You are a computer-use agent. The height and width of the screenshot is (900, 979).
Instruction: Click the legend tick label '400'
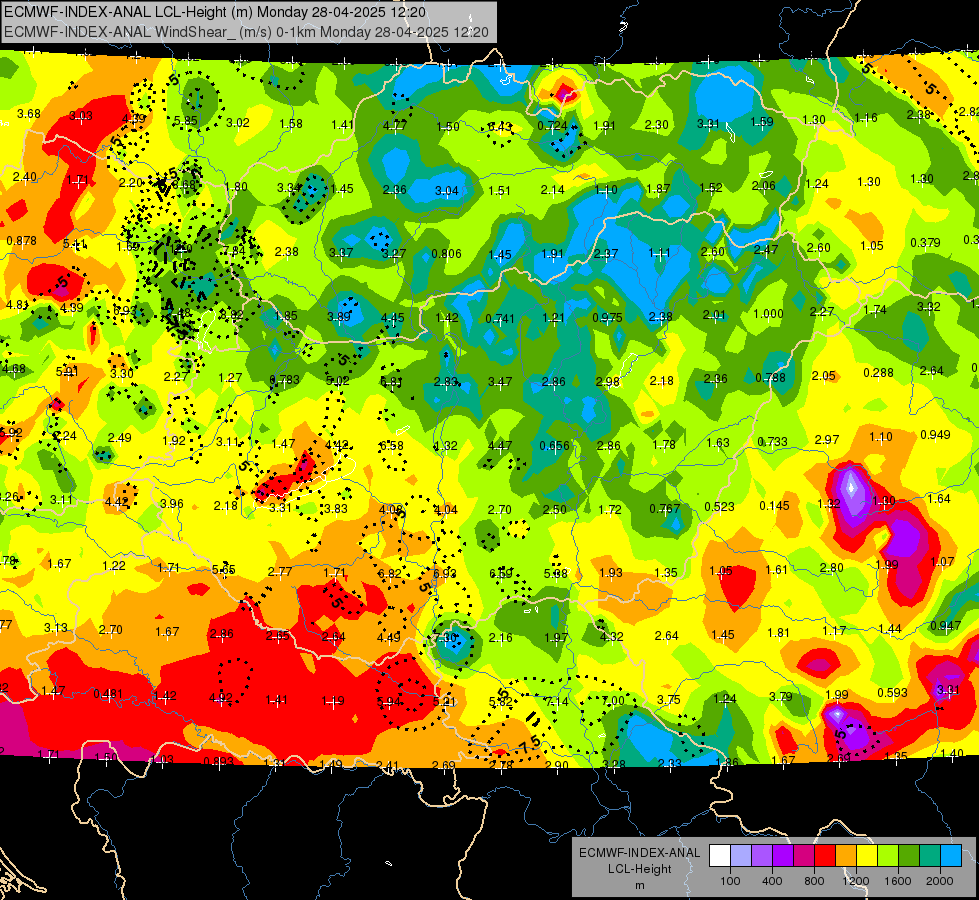(x=772, y=881)
